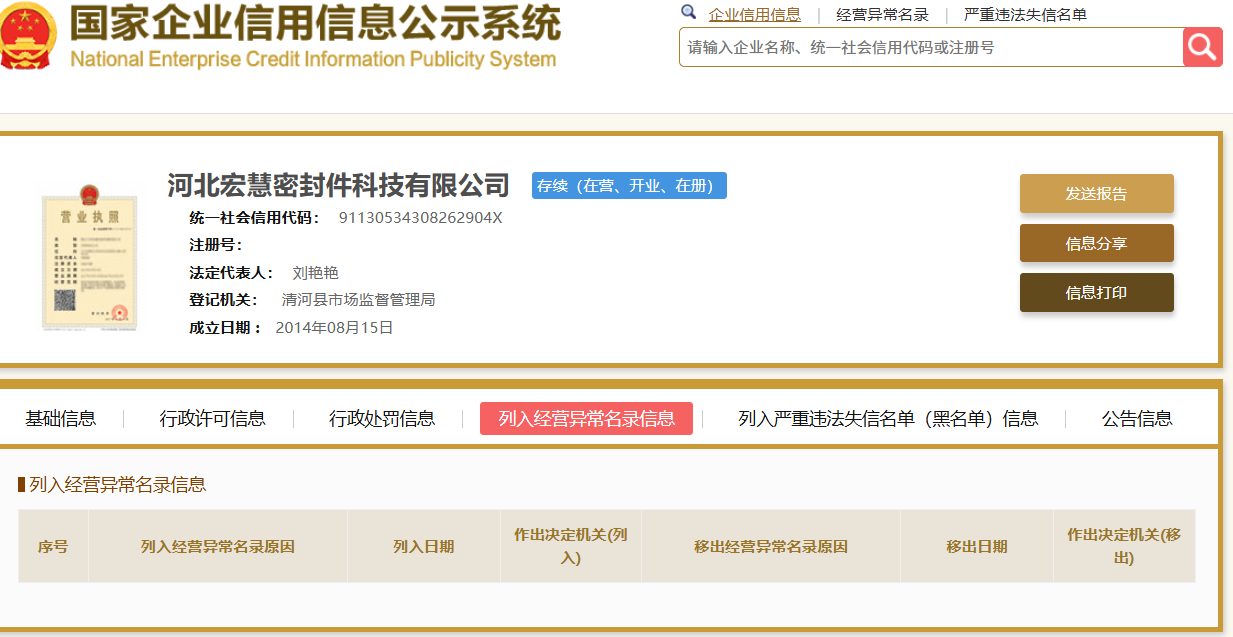Click the English subtitle National Enterprise Credit
Viewport: 1233px width, 637px height.
313,59
